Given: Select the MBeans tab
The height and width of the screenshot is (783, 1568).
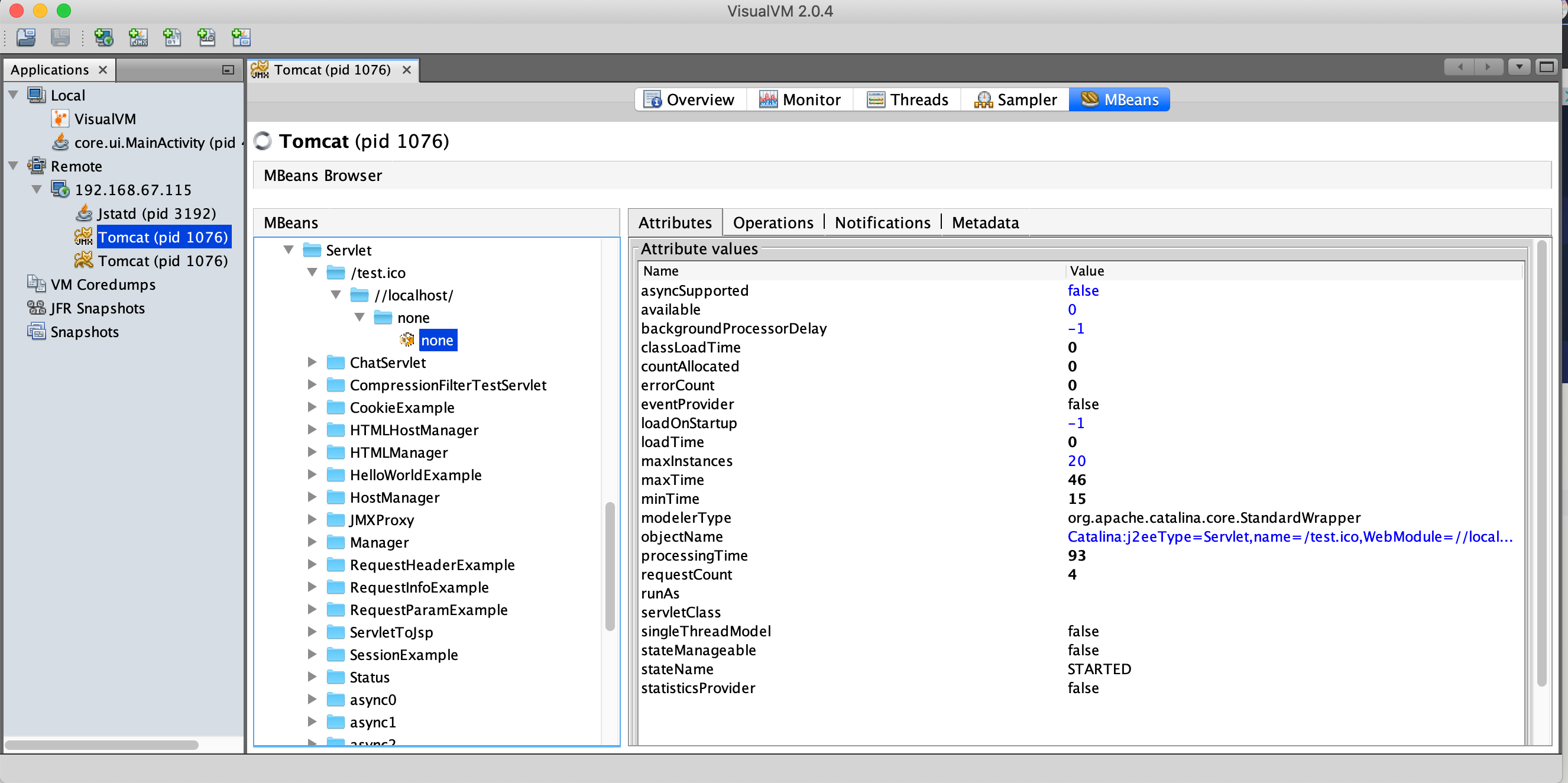Looking at the screenshot, I should coord(1120,99).
